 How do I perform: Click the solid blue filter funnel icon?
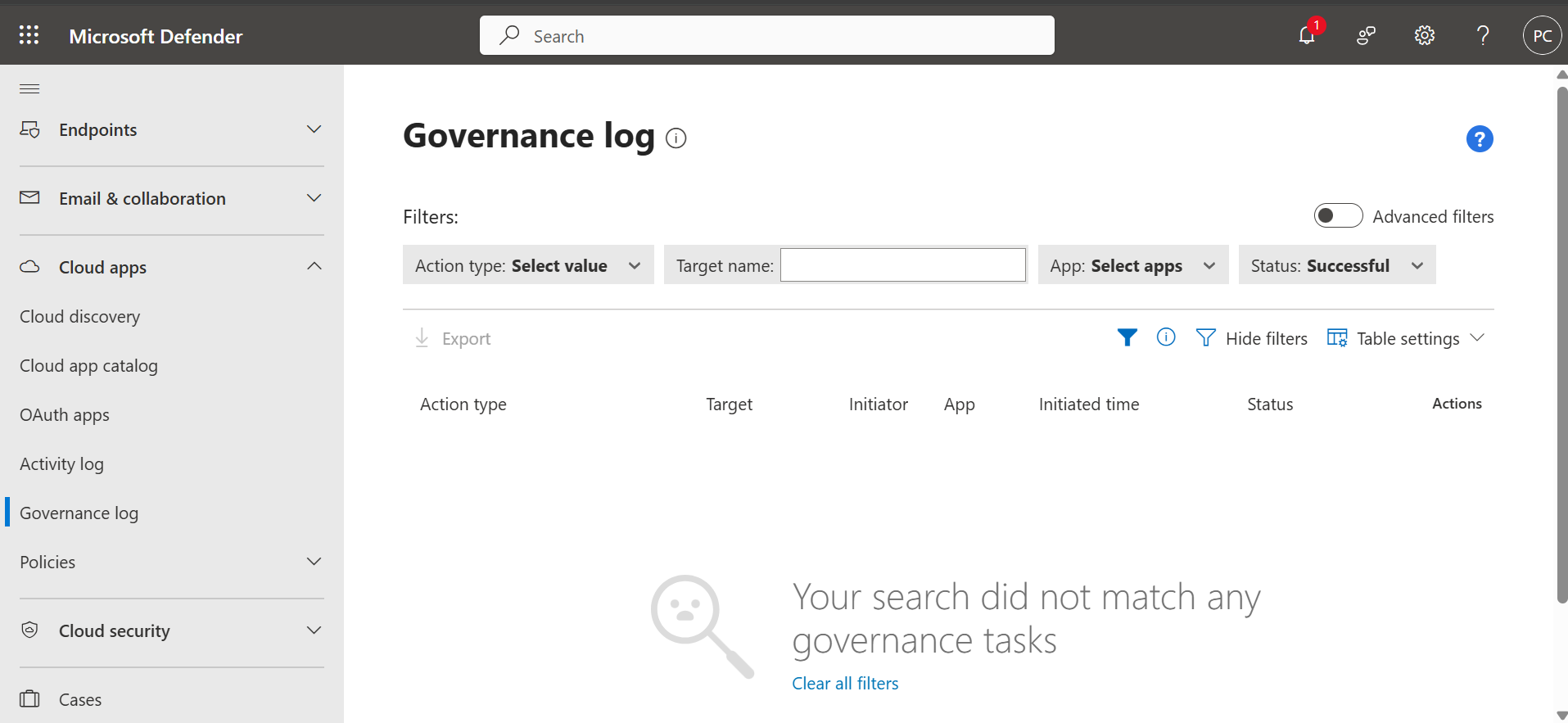click(1127, 337)
